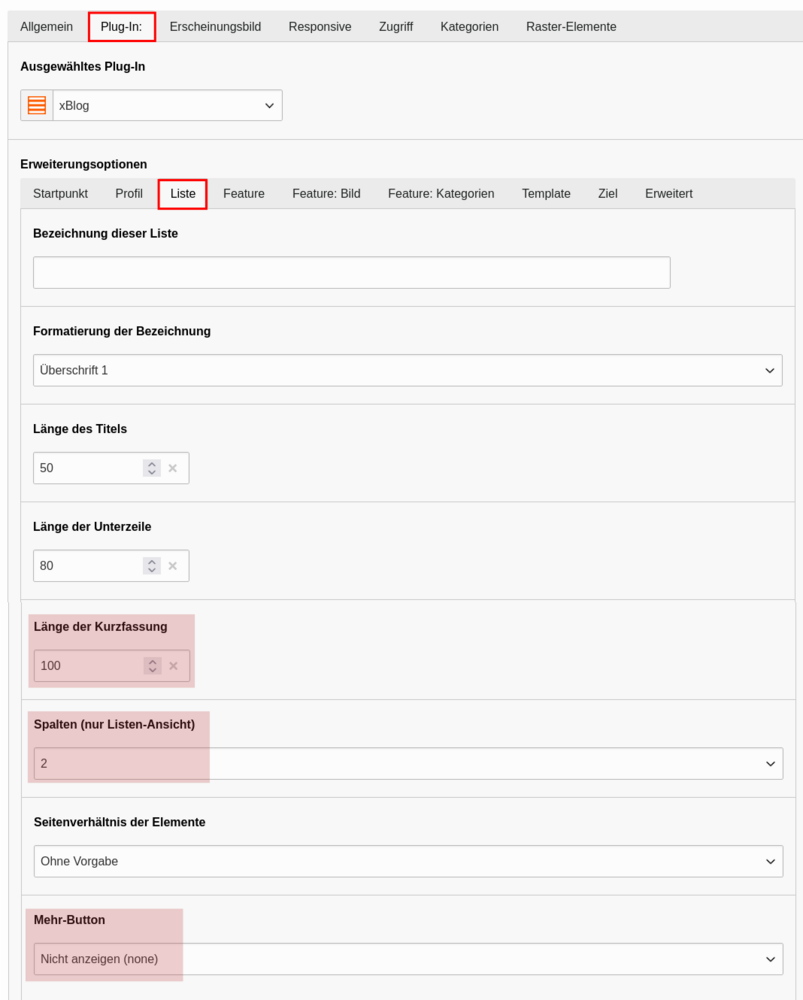
Task: Select the Template sub-tab
Action: (x=546, y=194)
